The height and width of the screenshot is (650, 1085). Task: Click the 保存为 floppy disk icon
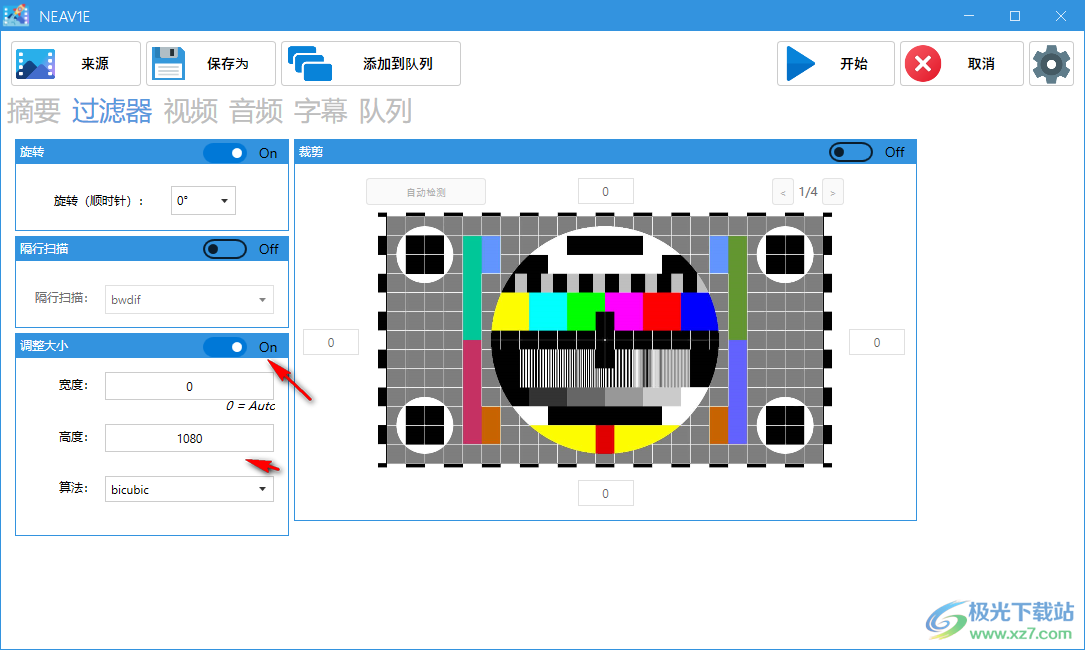tap(168, 64)
